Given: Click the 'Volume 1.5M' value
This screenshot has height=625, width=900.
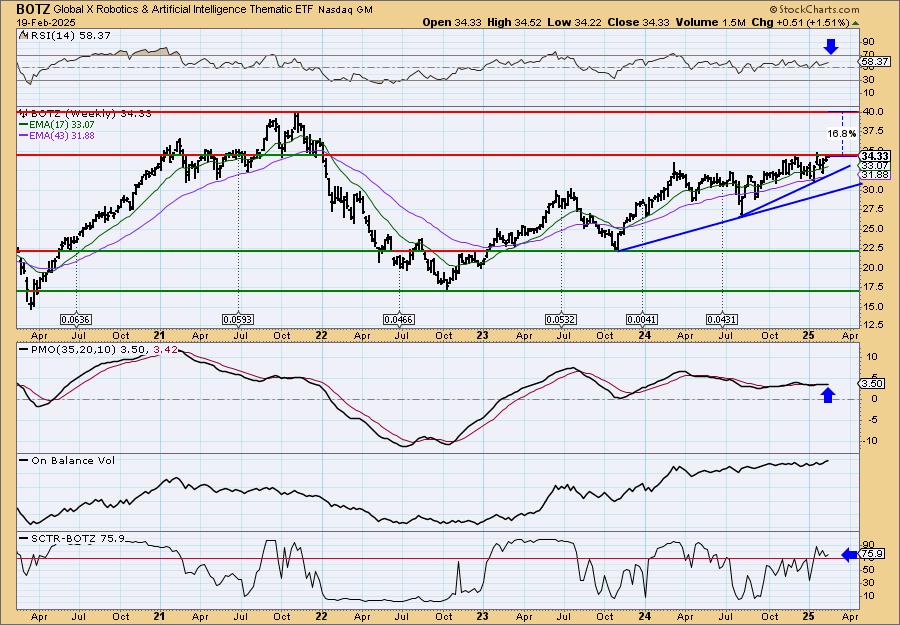Looking at the screenshot, I should coord(709,22).
